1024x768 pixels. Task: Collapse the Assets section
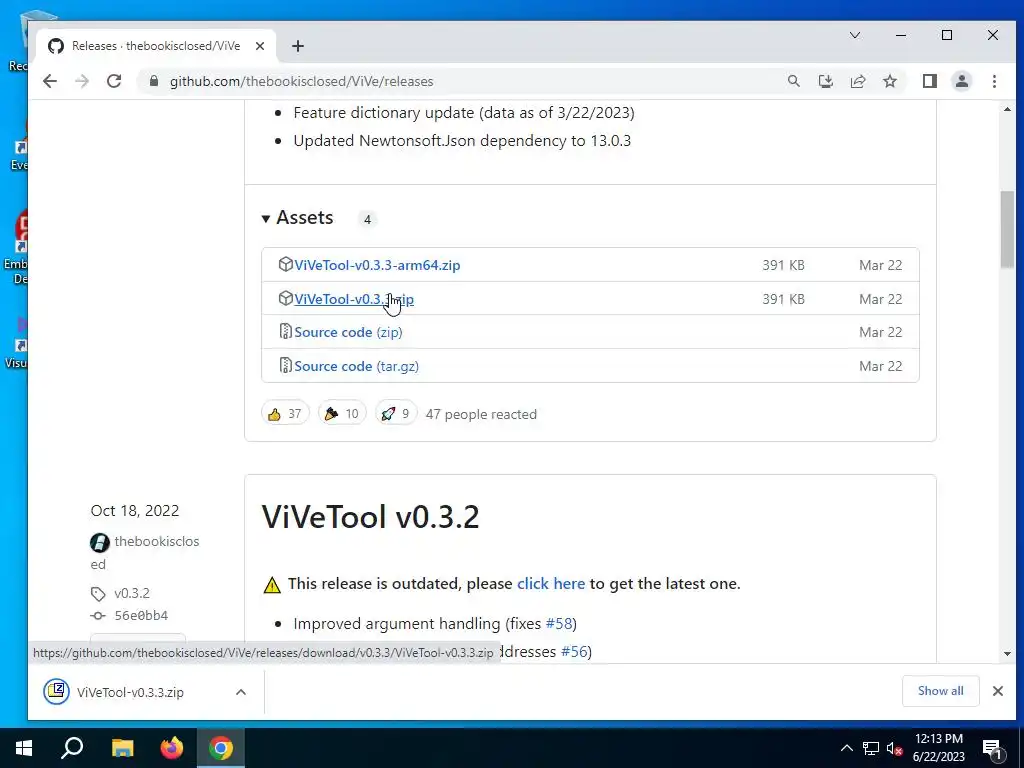click(298, 217)
